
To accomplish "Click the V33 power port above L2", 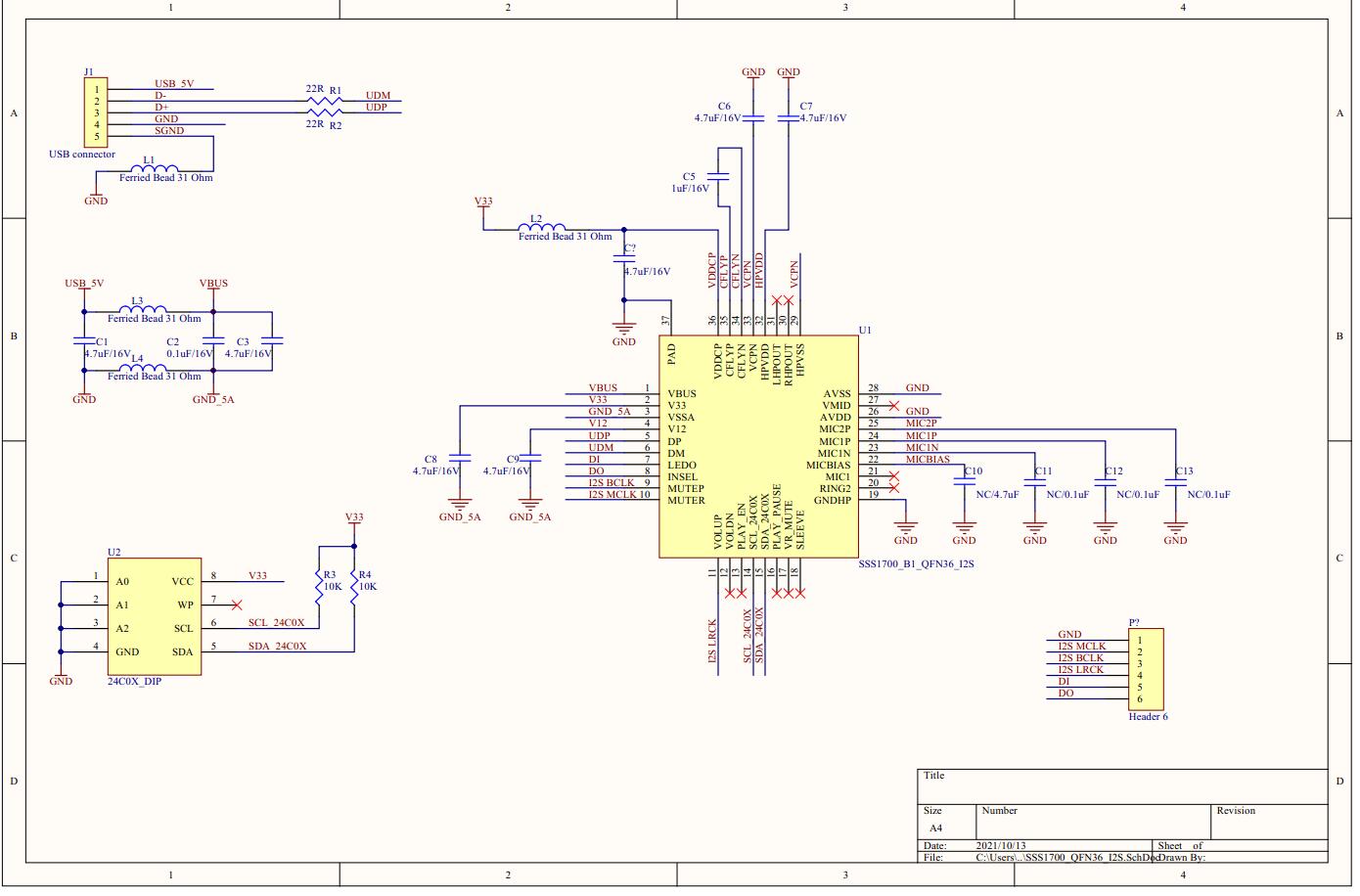I will point(481,202).
